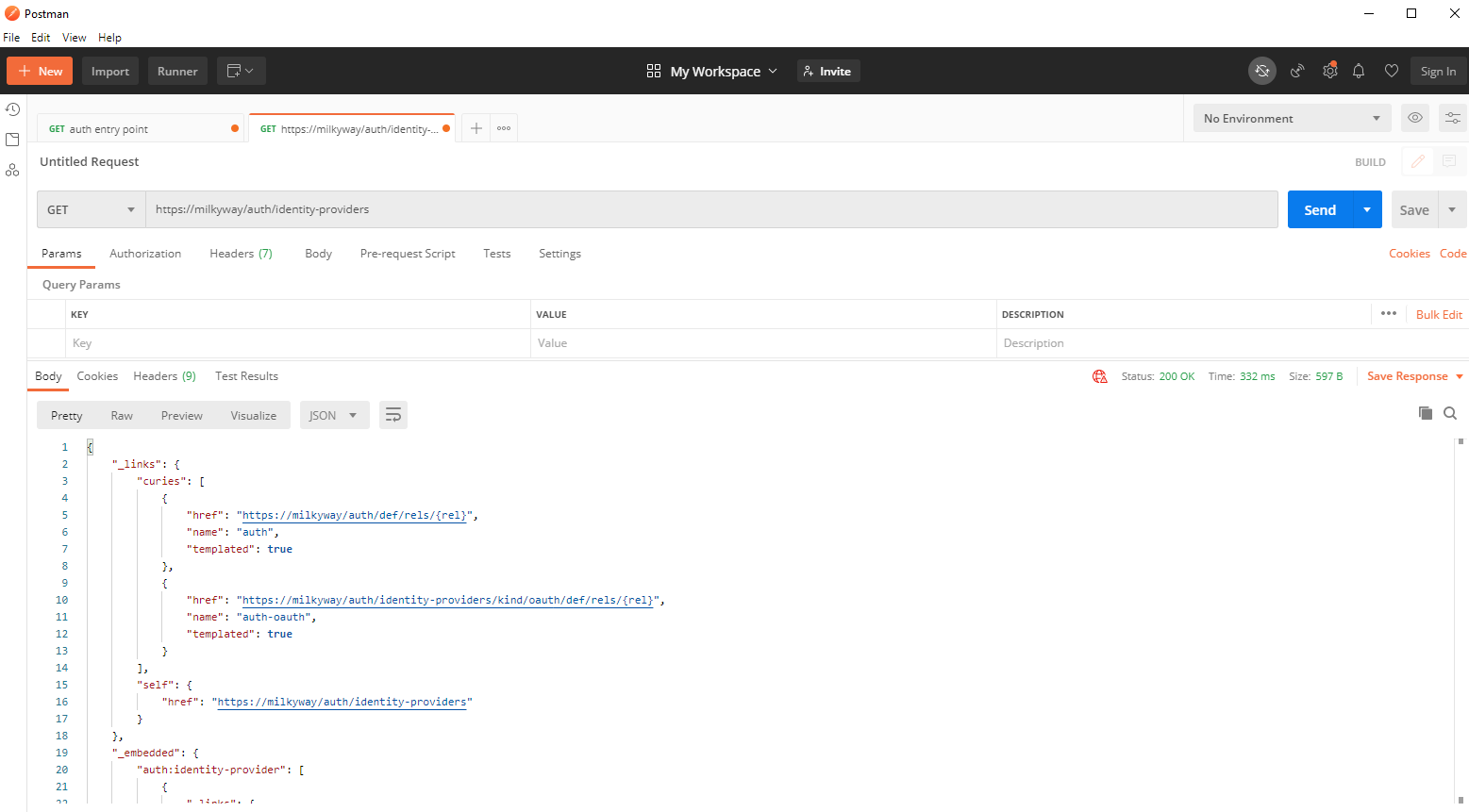Screen dimensions: 1469x812
Task: Open the Code snippet link
Action: point(1453,254)
